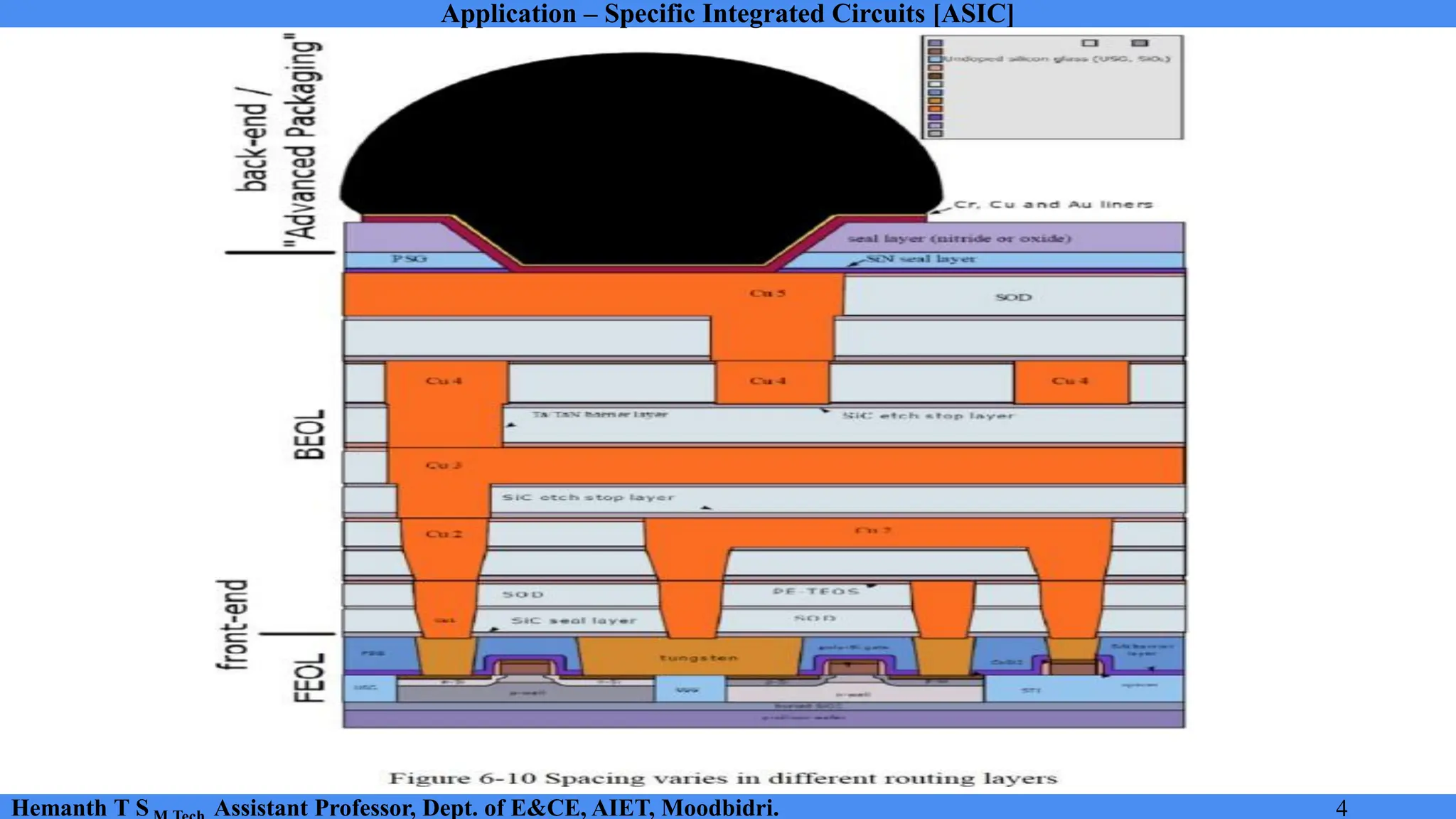Click the footer author text 'Hemanth T S'
This screenshot has height=819, width=1456.
80,808
